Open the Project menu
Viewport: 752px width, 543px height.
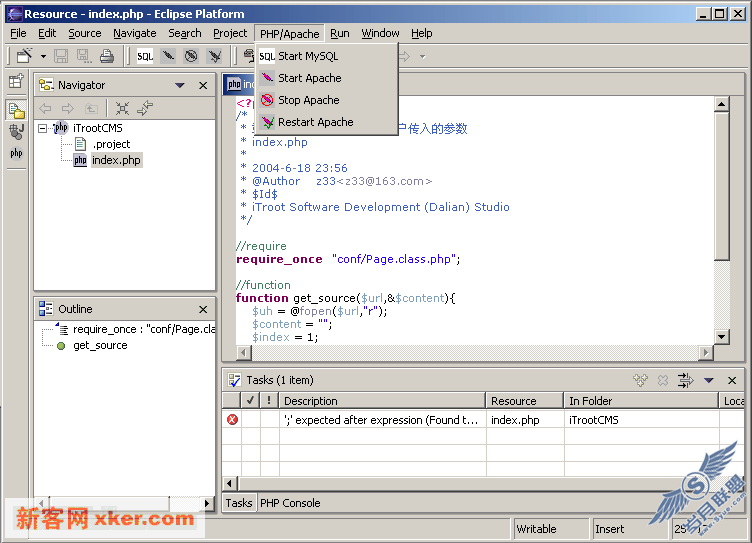[230, 33]
